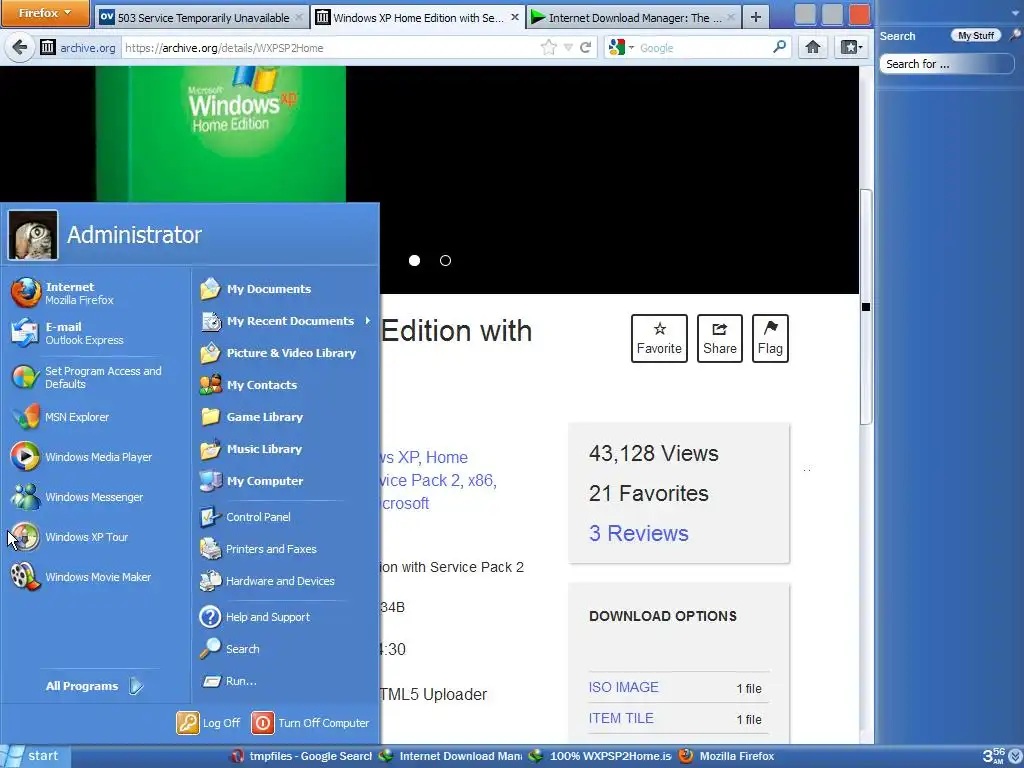Click the URL address field
This screenshot has height=768, width=1024.
click(330, 48)
